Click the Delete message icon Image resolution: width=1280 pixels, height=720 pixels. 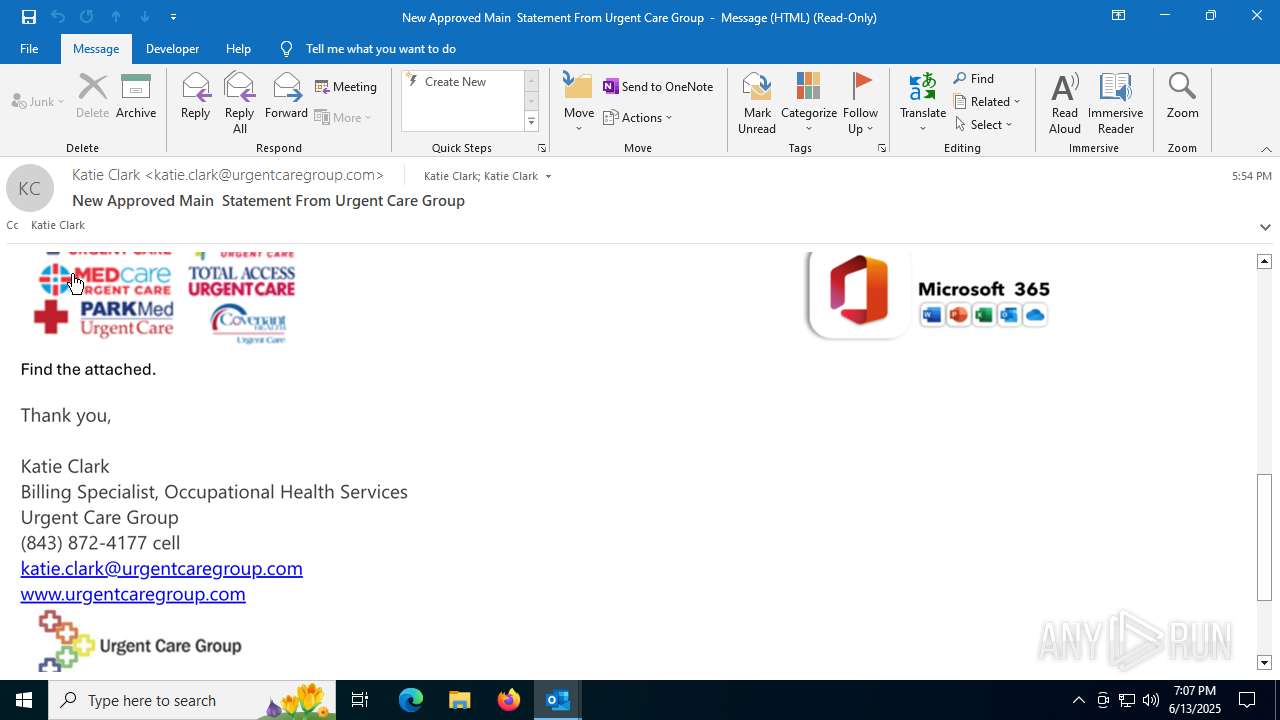tap(92, 97)
